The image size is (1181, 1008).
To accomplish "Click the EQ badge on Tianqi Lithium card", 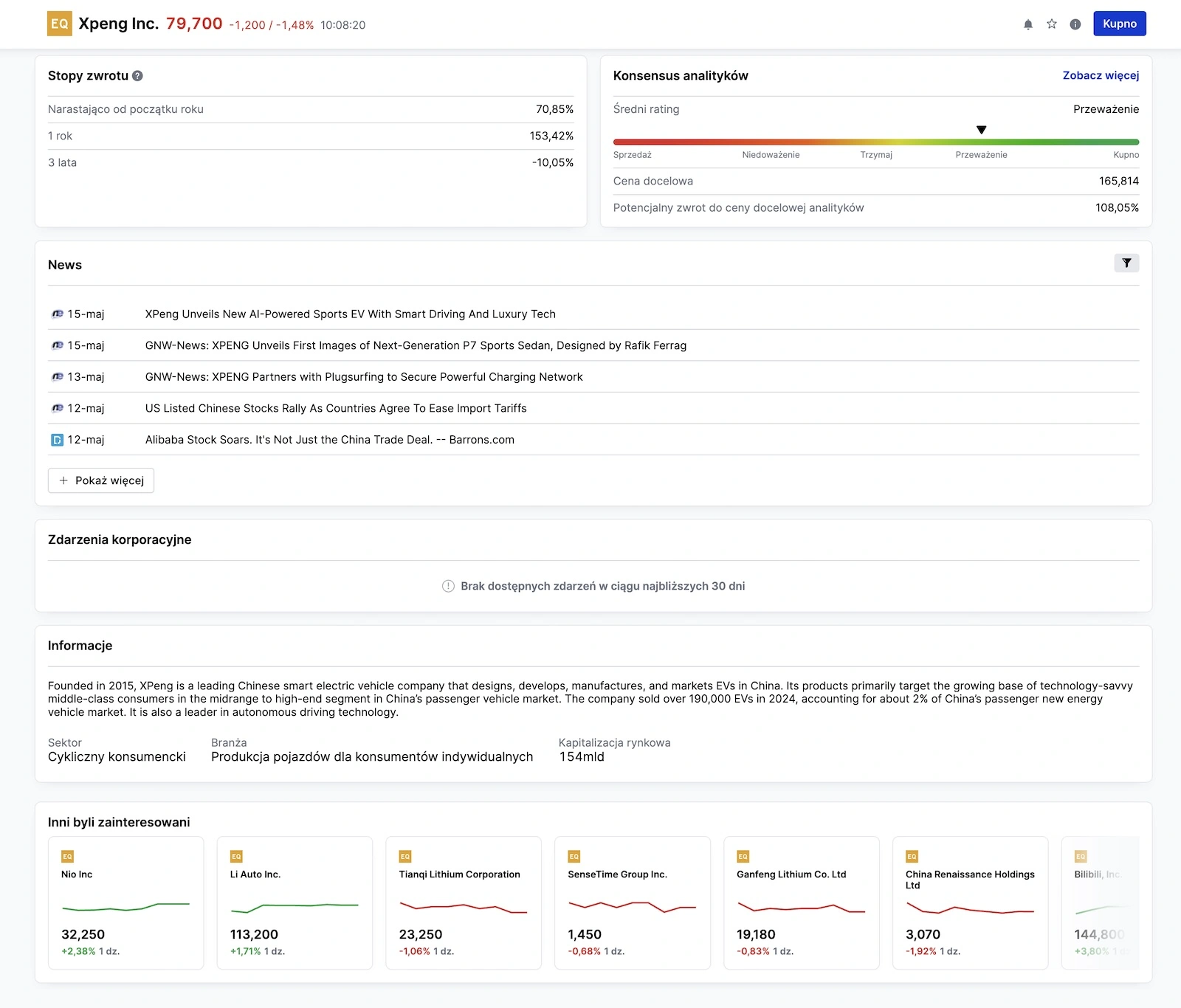I will click(405, 857).
